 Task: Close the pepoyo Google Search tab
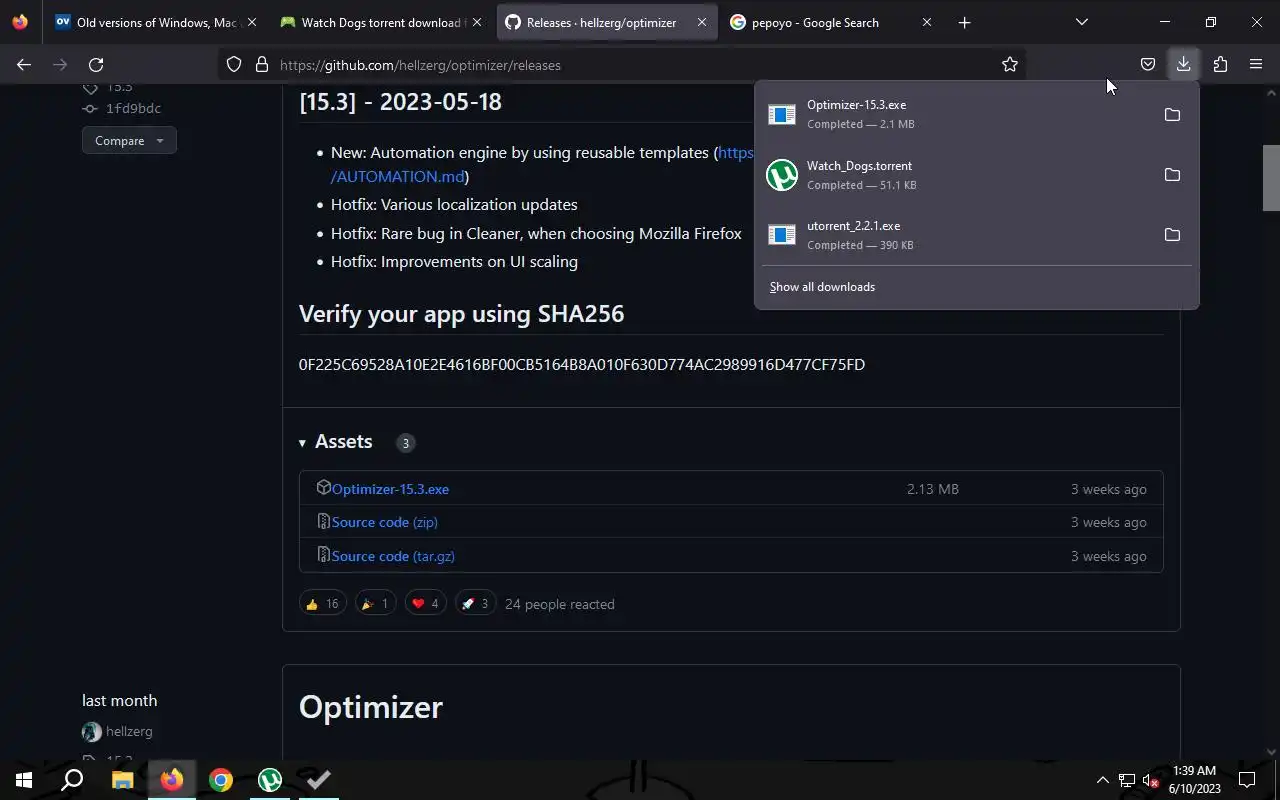click(927, 22)
